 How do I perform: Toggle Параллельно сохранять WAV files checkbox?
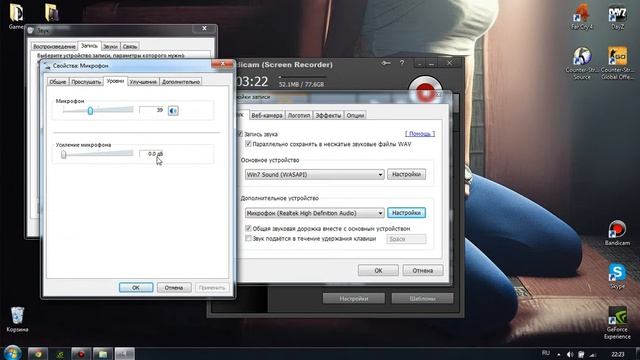click(x=248, y=144)
